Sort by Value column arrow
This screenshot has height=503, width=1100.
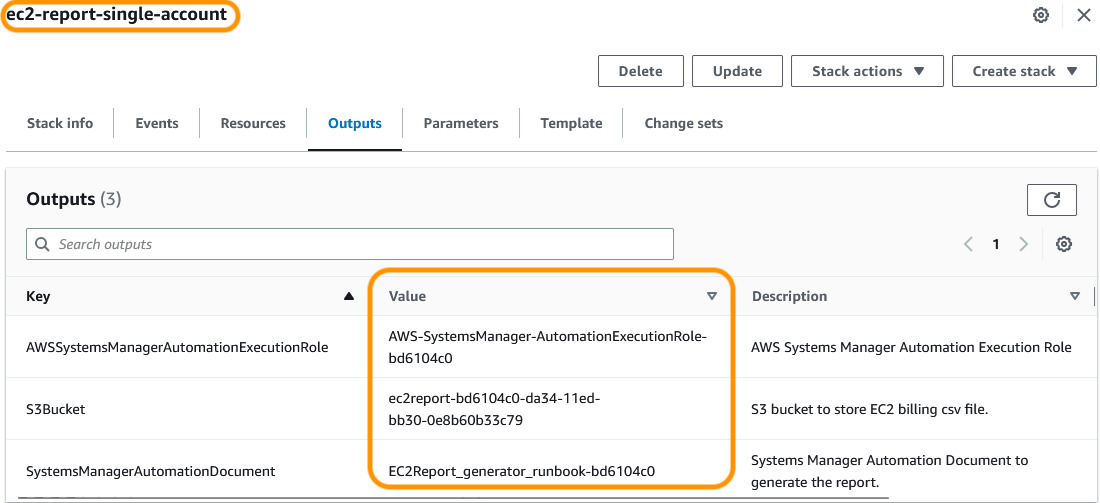[712, 297]
